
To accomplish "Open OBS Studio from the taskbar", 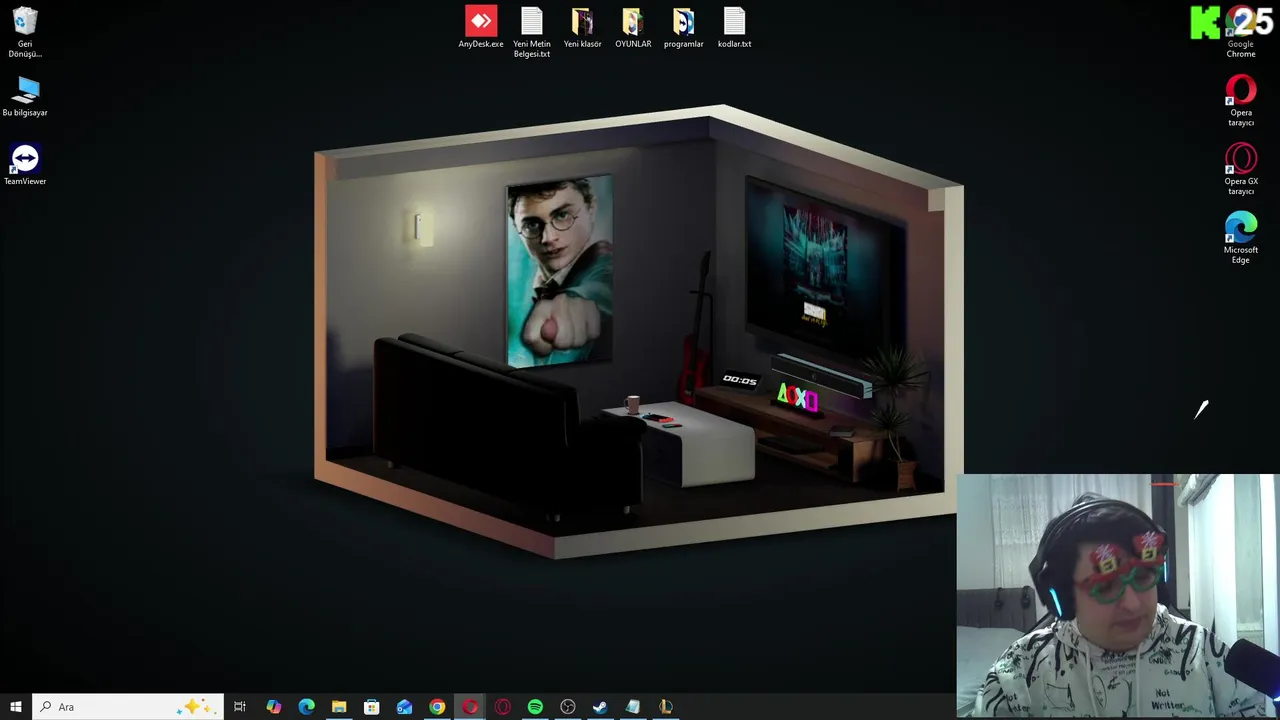I will [568, 707].
